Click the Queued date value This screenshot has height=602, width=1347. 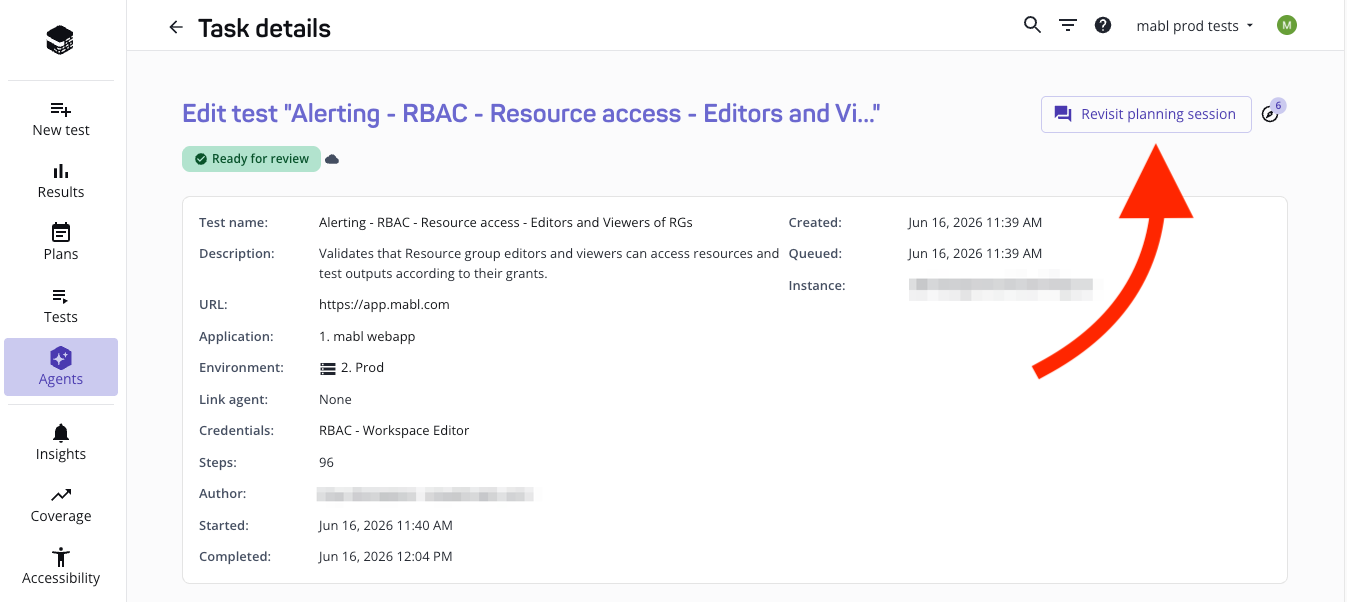coord(975,253)
